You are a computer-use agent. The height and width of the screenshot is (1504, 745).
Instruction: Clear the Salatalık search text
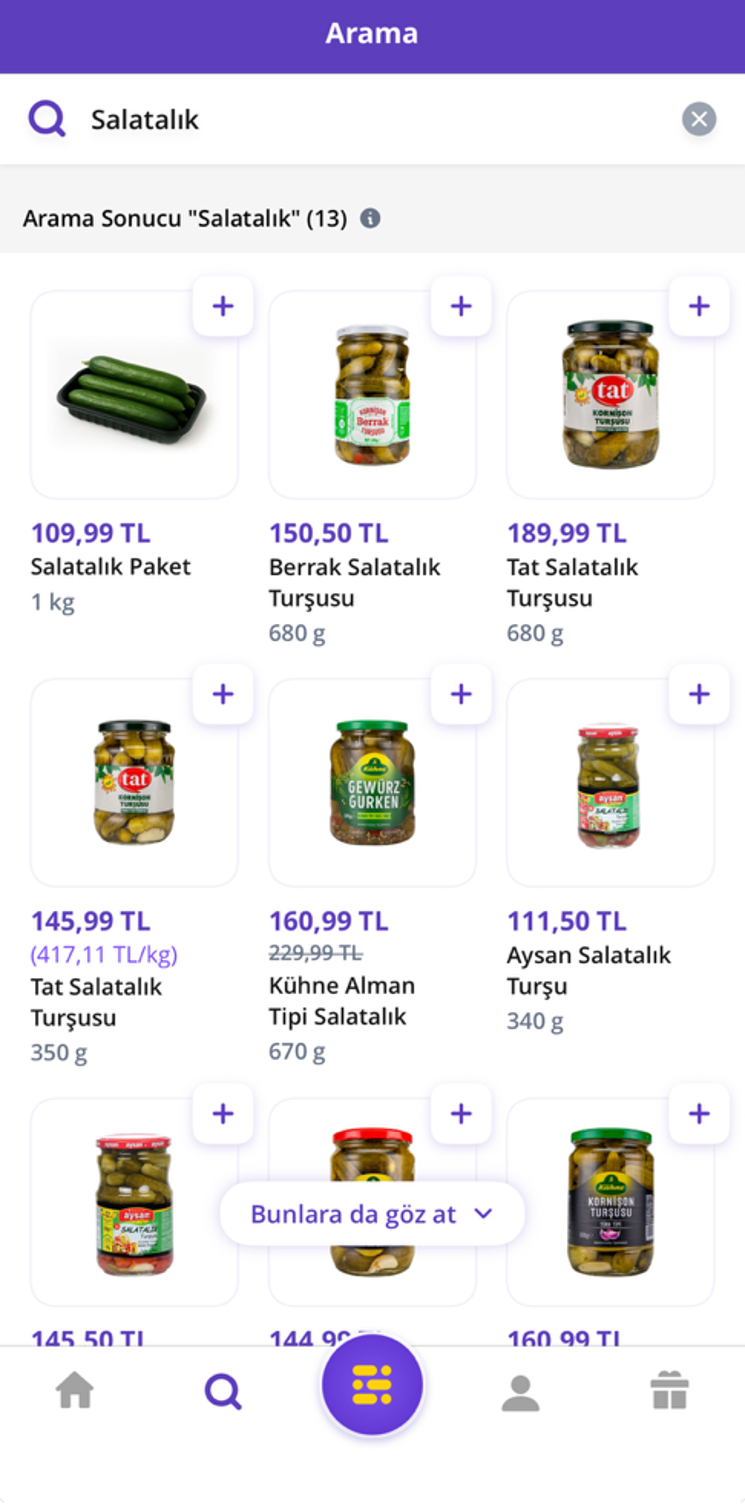pos(699,120)
